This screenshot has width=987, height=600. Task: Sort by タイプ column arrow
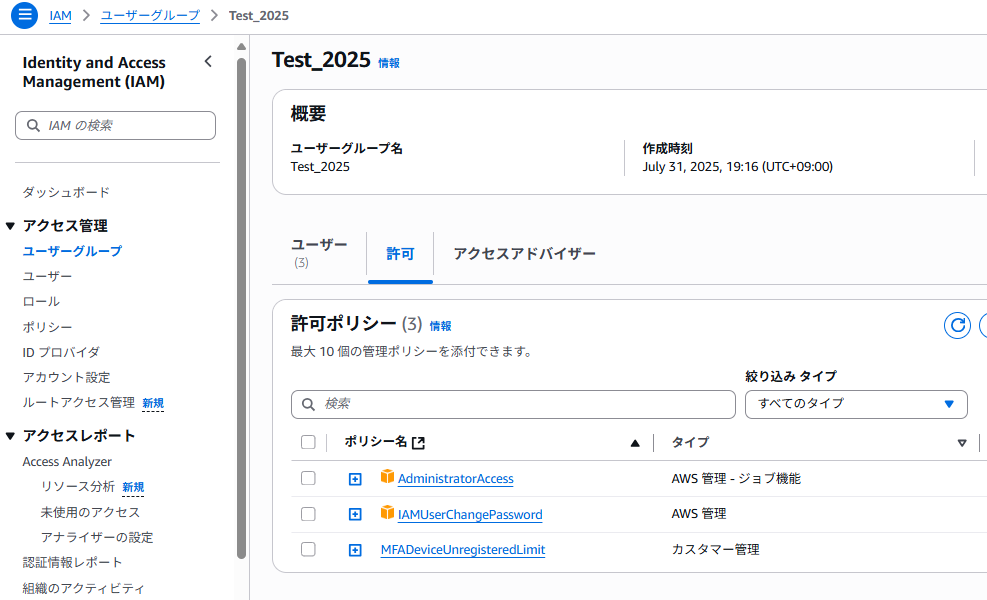click(x=962, y=443)
